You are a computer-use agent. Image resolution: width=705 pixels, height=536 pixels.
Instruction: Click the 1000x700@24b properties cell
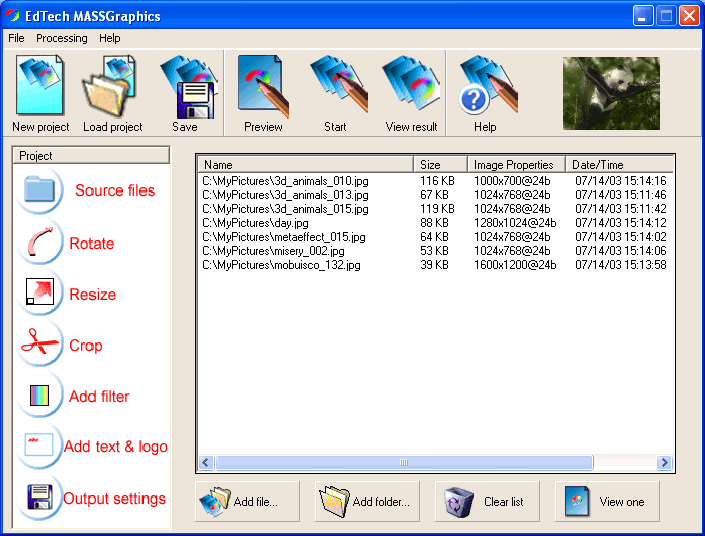(512, 181)
